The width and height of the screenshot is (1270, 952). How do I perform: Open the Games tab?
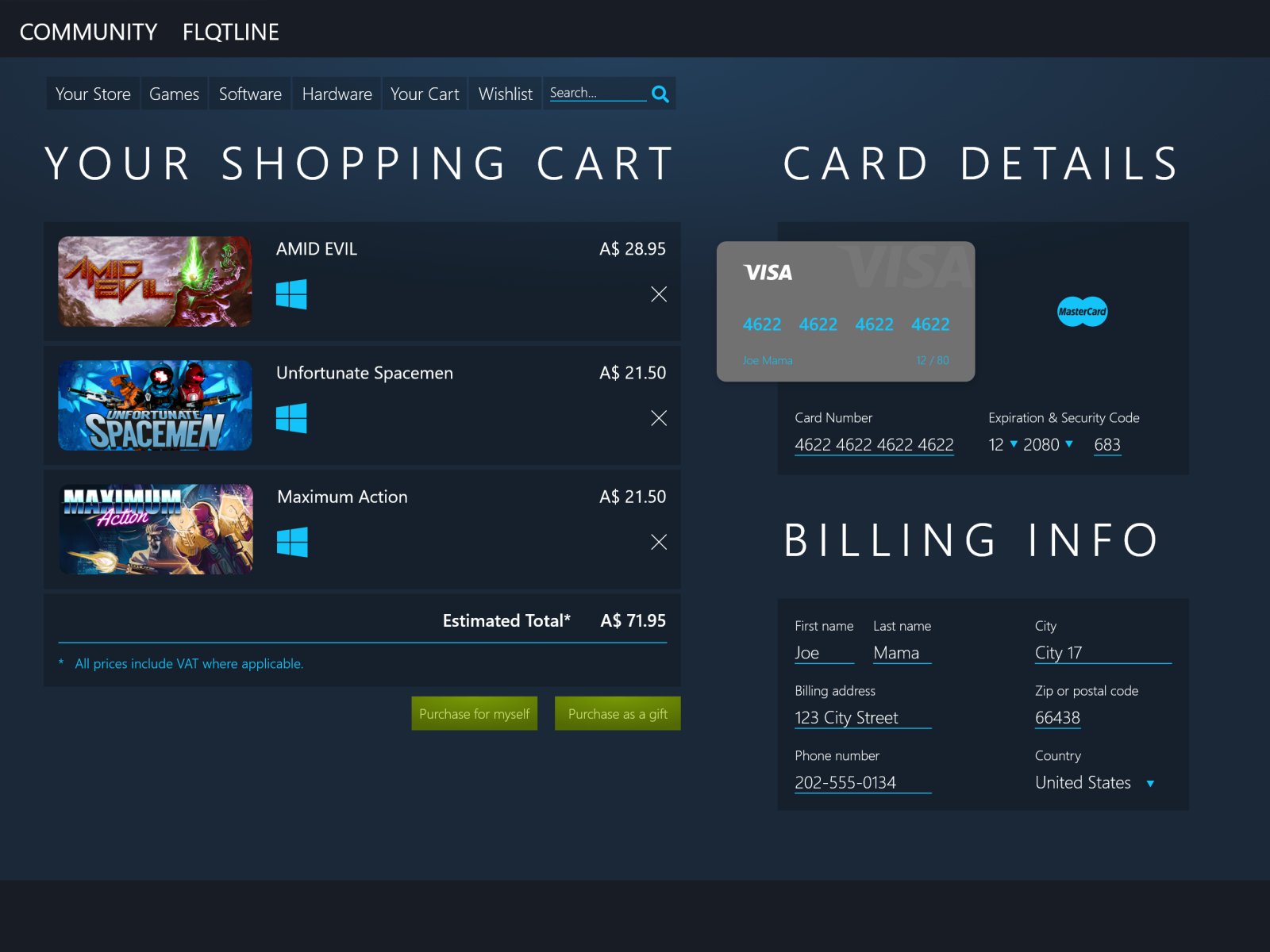pos(174,94)
